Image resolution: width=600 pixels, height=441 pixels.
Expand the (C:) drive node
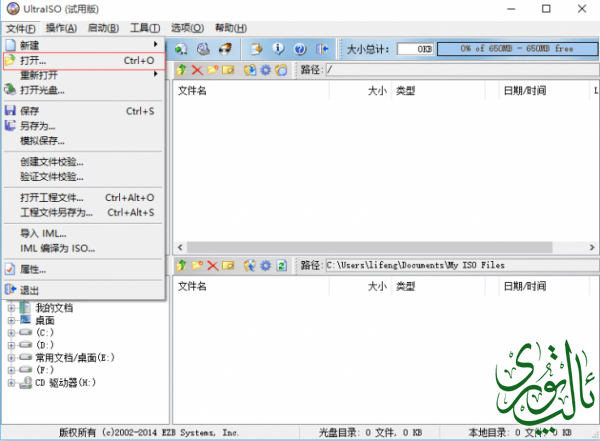pyautogui.click(x=11, y=333)
